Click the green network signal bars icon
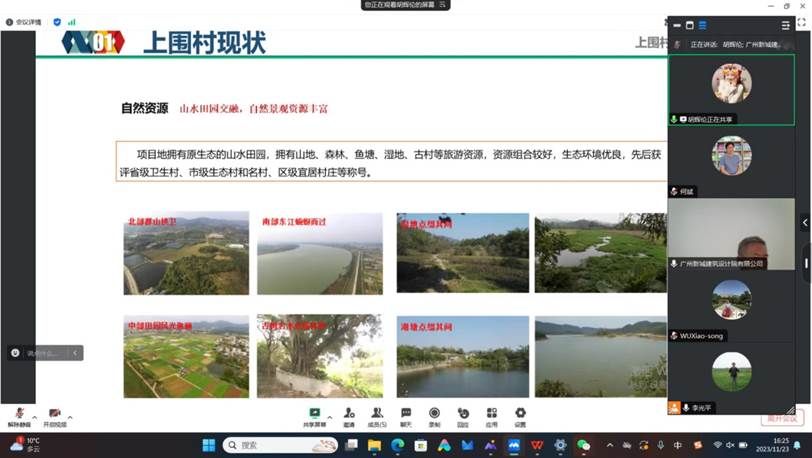 71,21
